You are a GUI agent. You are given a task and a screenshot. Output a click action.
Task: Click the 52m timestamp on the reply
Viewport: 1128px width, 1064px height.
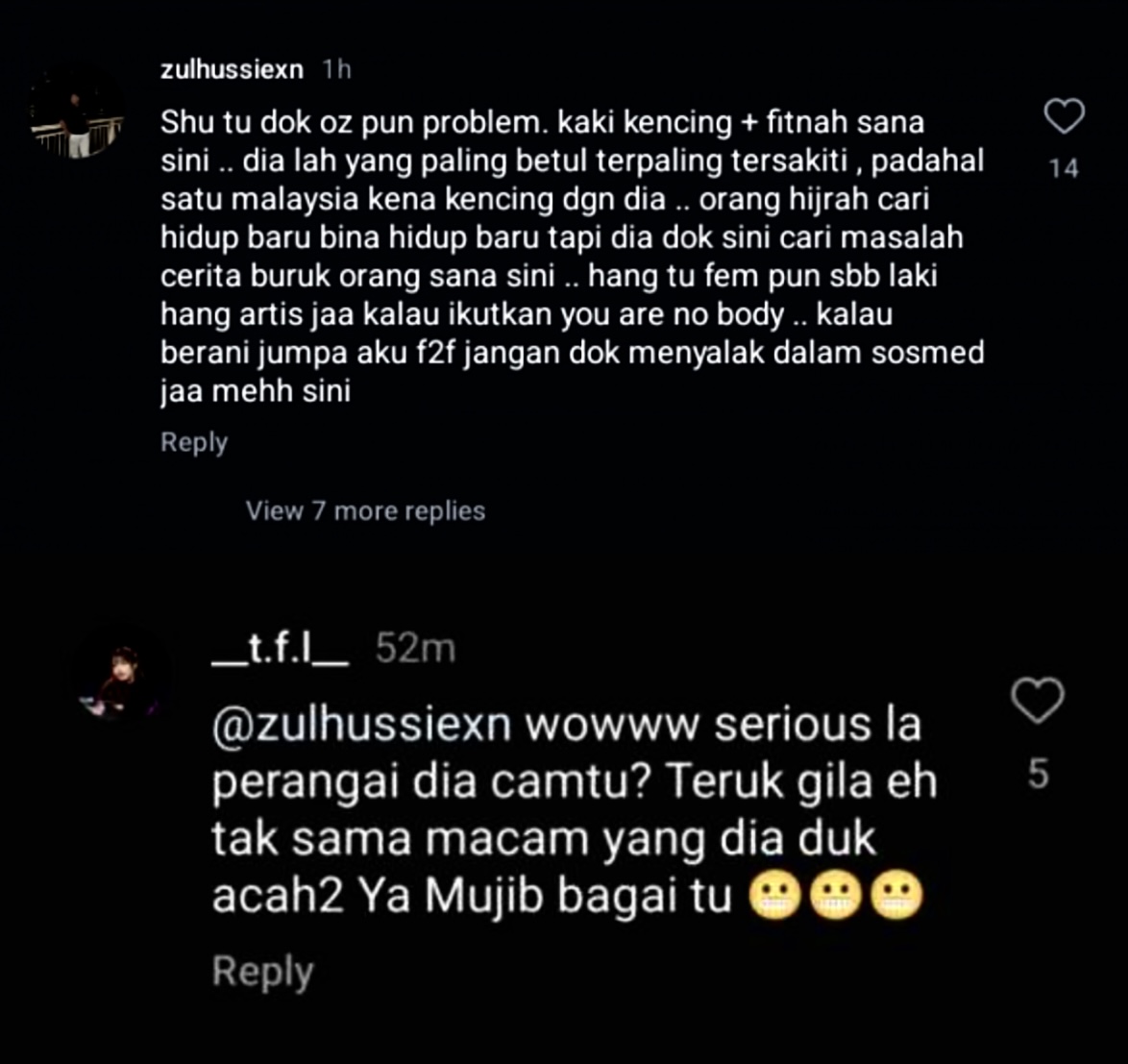point(415,649)
